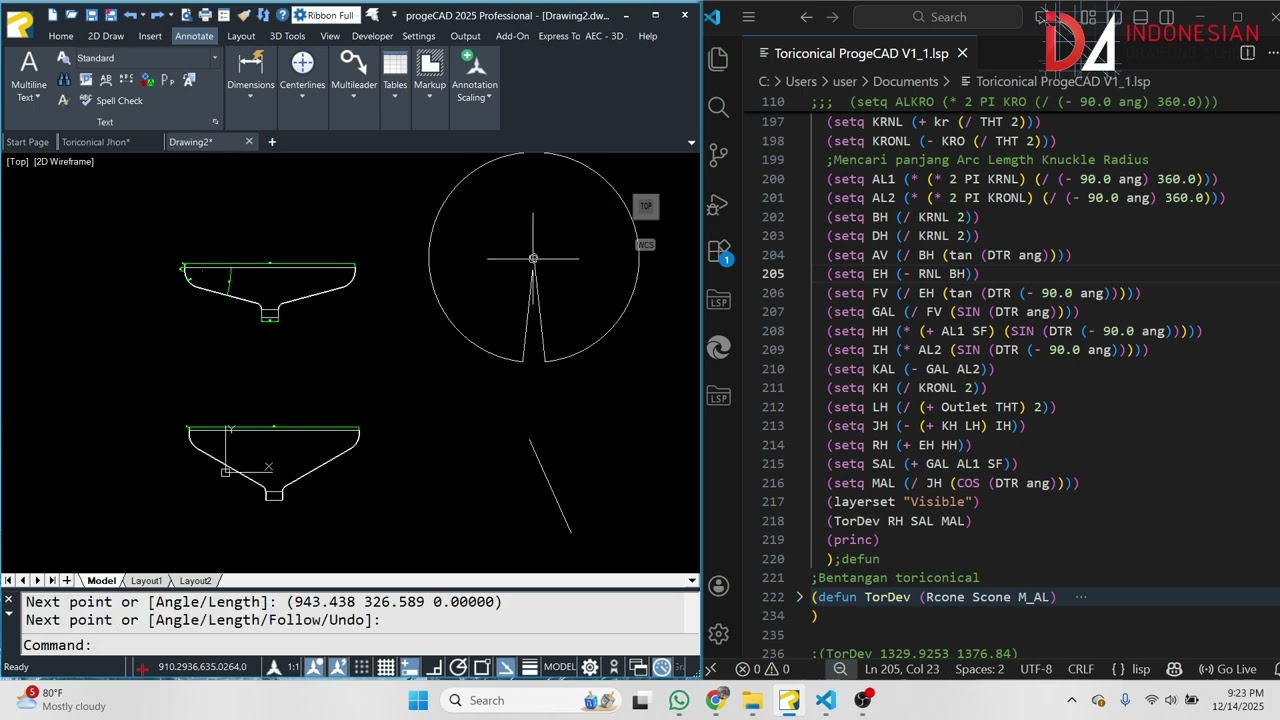The height and width of the screenshot is (720, 1280).
Task: Open the Standard text style dropdown
Action: (214, 58)
